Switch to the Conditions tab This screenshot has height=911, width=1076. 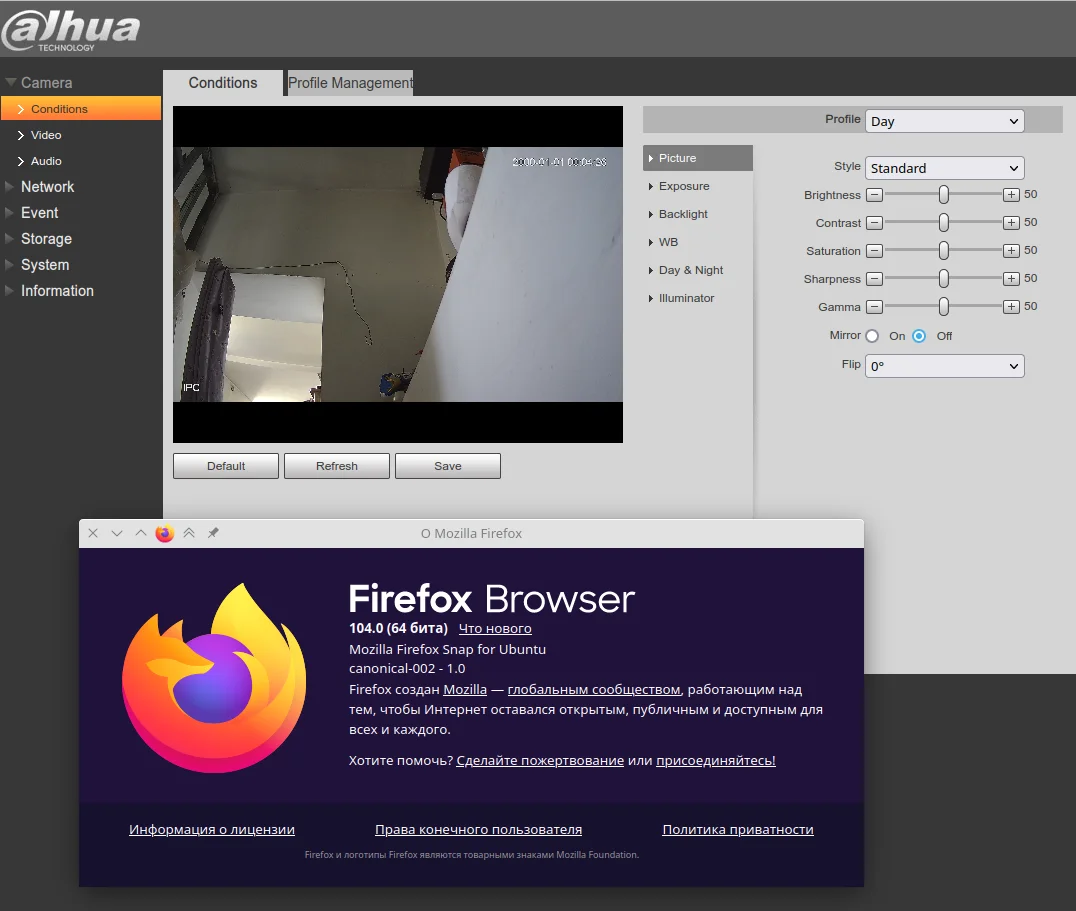click(223, 83)
